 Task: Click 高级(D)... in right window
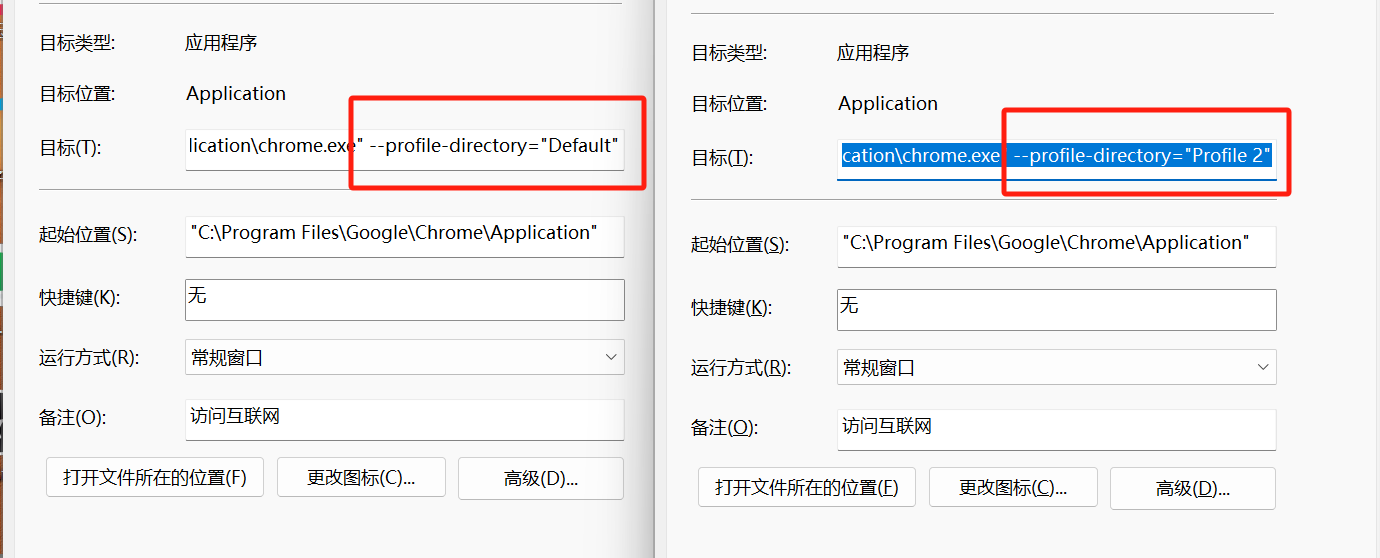point(1193,488)
